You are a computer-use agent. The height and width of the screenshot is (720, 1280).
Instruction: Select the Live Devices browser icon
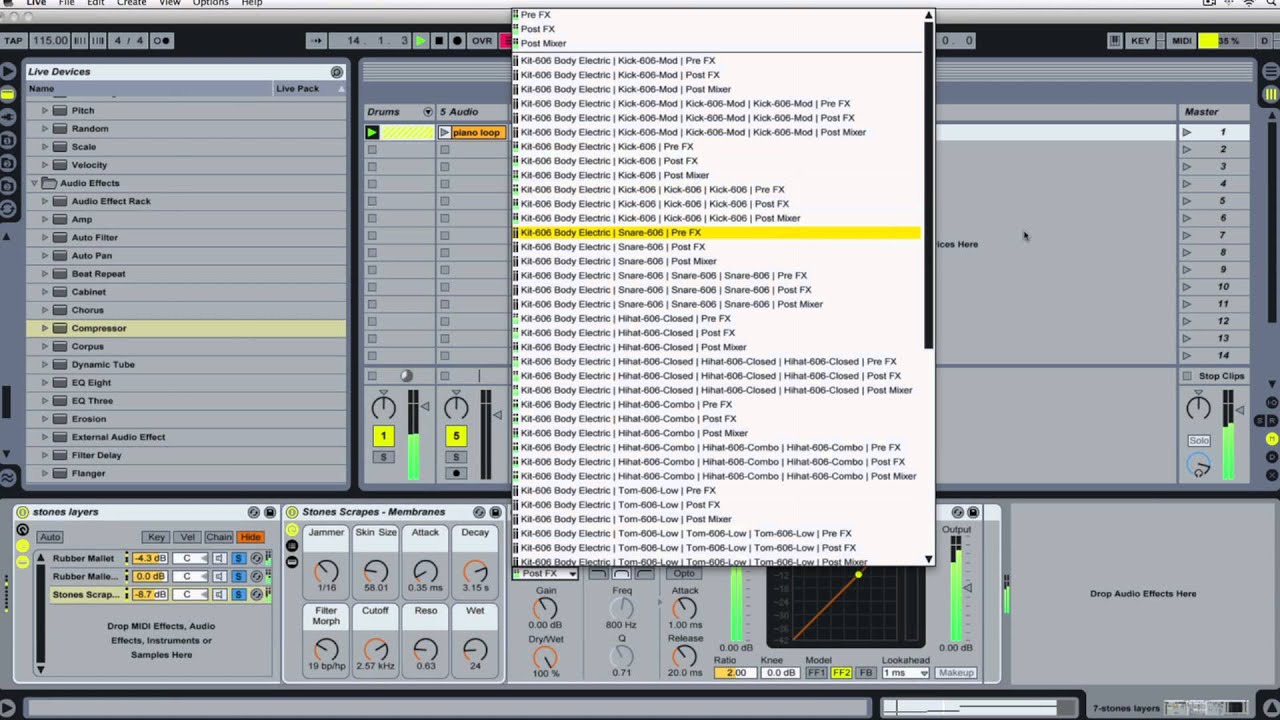click(8, 93)
